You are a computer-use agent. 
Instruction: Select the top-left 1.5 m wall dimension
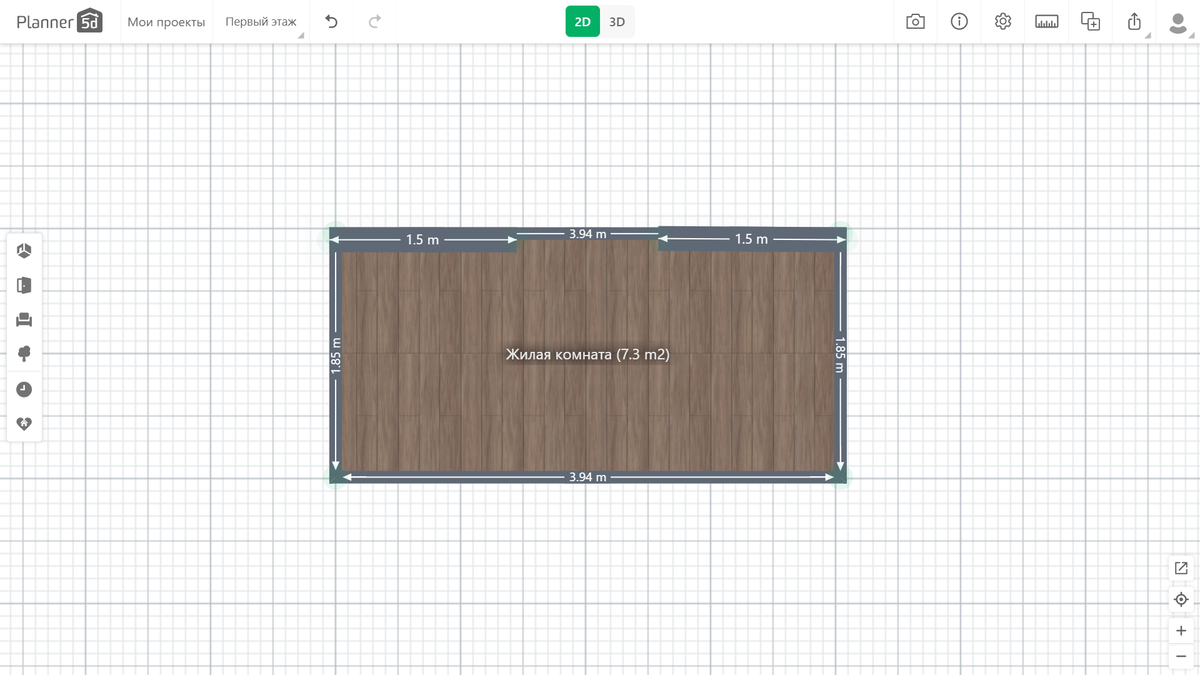click(422, 240)
